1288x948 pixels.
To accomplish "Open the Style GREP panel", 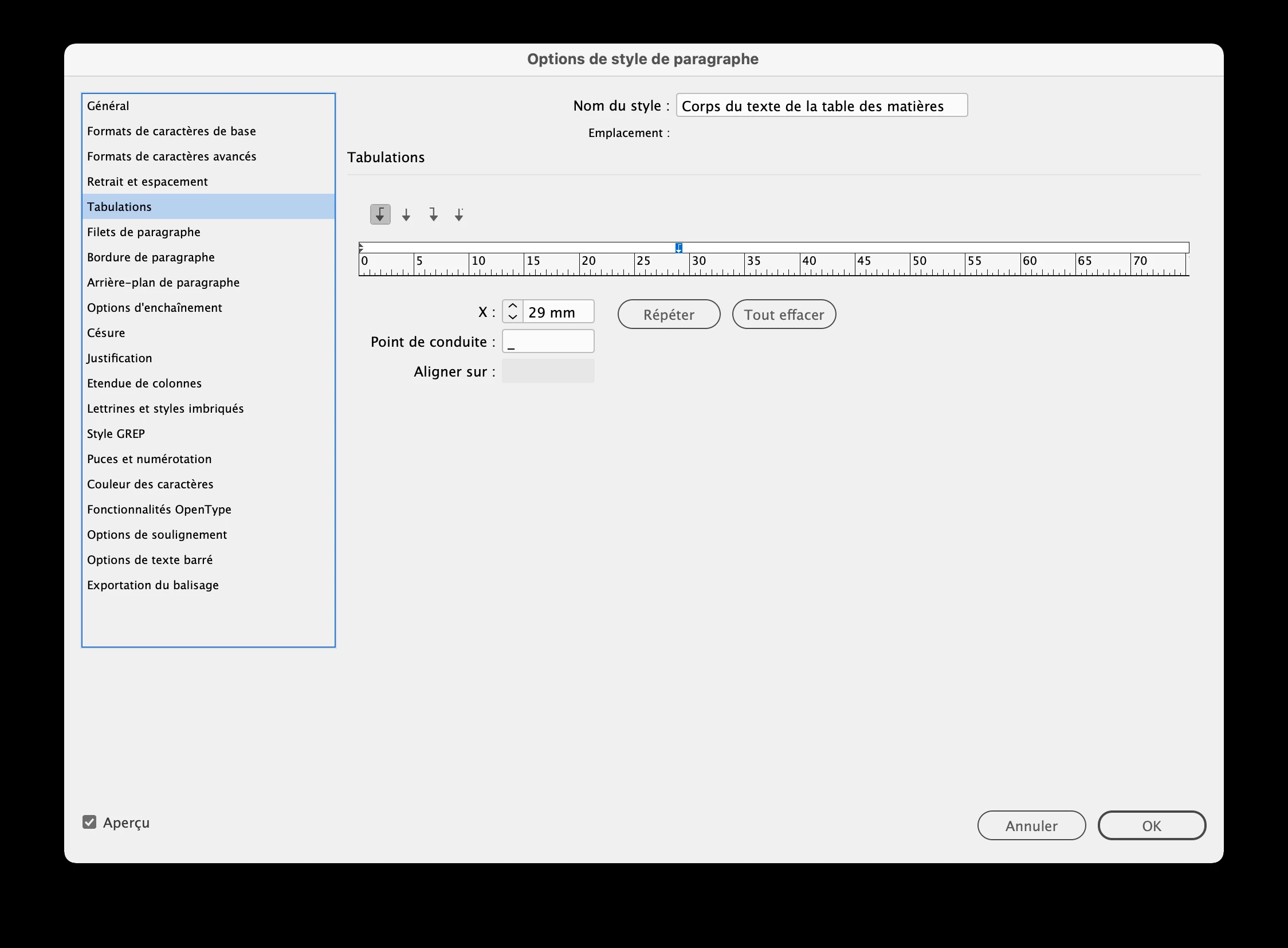I will tap(115, 434).
